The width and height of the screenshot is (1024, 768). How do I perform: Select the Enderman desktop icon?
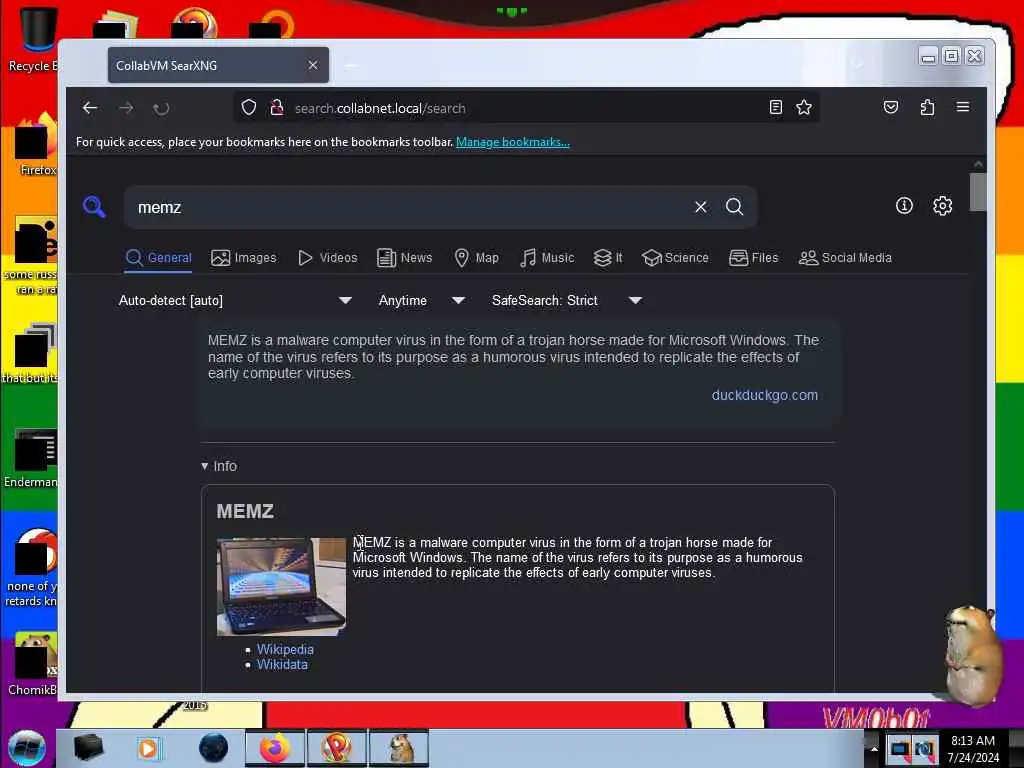[33, 458]
